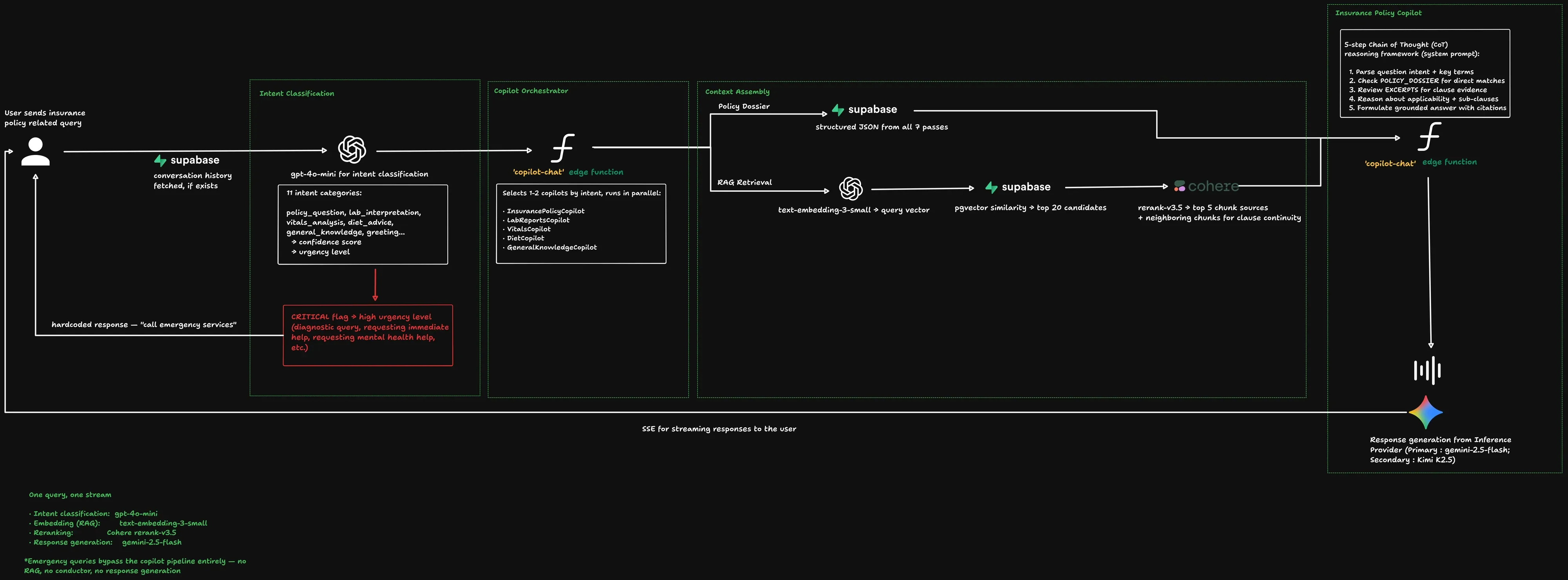Select the red CRITICAL flag box
The height and width of the screenshot is (580, 1568).
pos(368,335)
